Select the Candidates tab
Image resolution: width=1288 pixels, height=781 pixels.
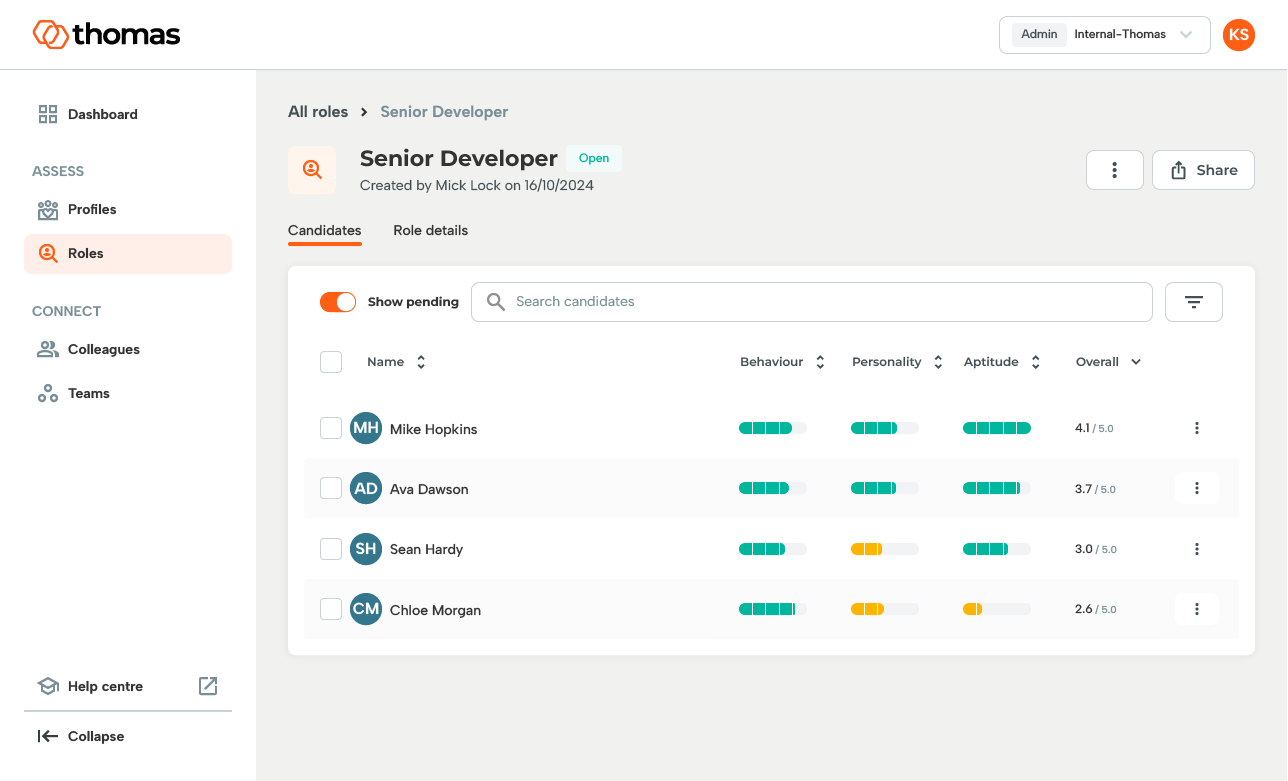click(324, 230)
